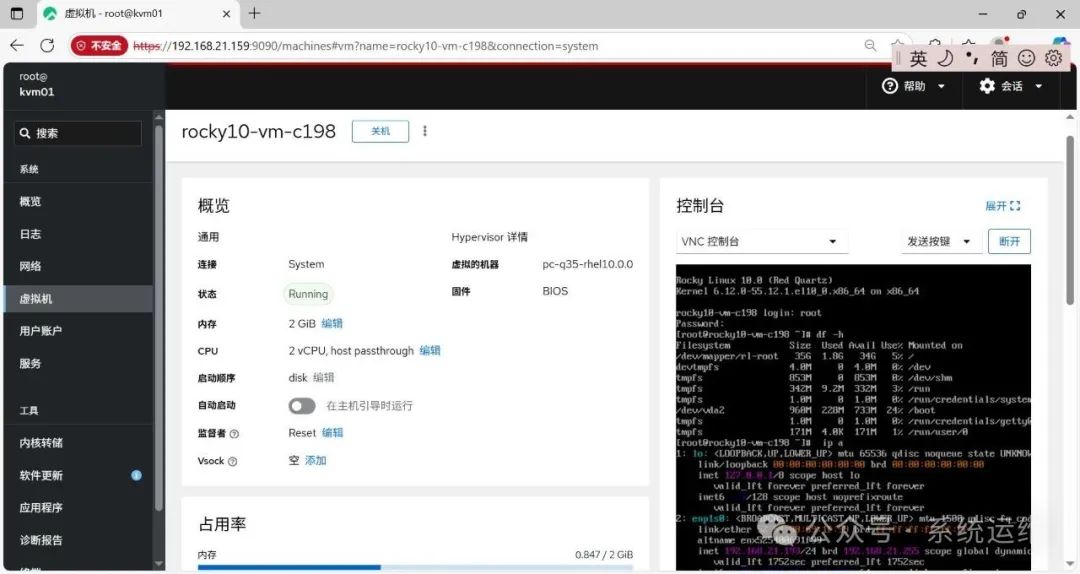Click 编辑 next to boot order disk
1080x574 pixels.
[323, 378]
